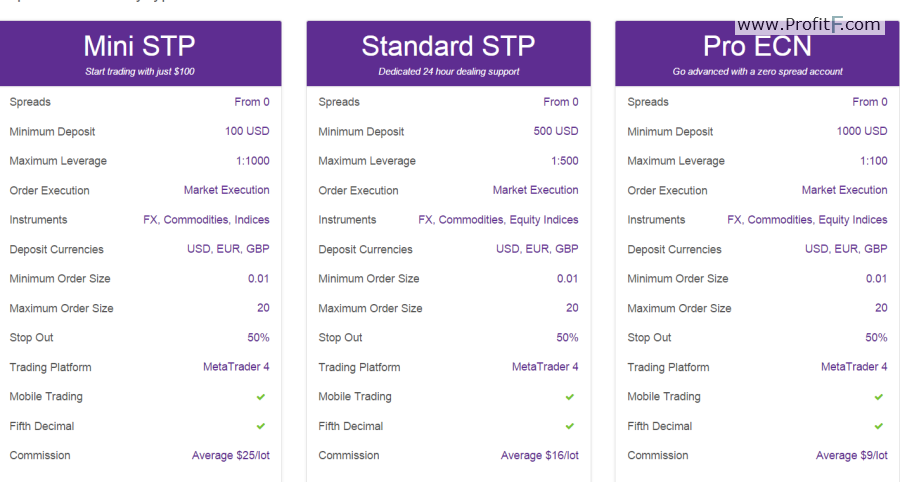
Task: Click Standard STP 'FX, Commodities, Equity Indices'
Action: pyautogui.click(x=498, y=219)
